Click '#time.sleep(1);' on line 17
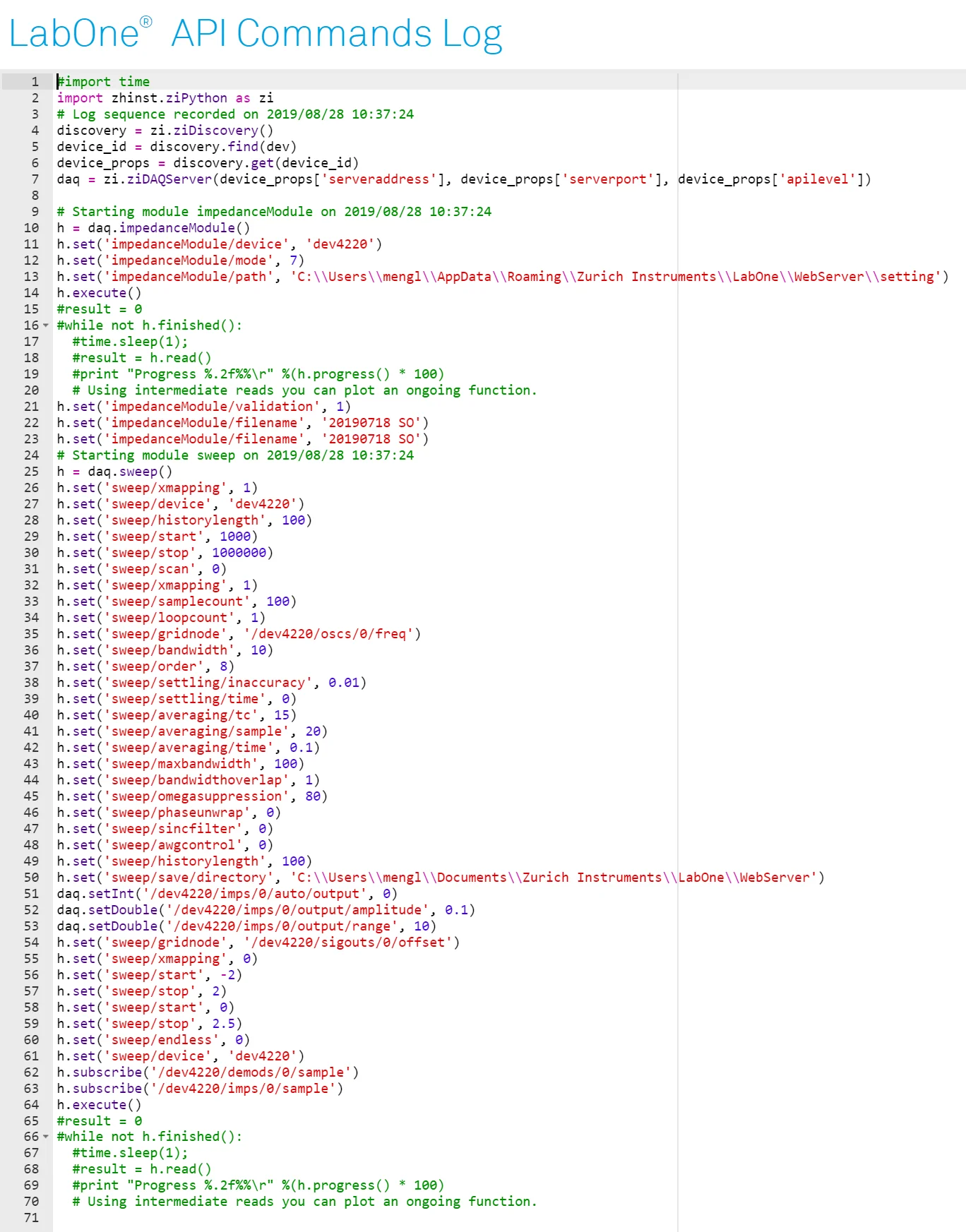 coord(131,342)
